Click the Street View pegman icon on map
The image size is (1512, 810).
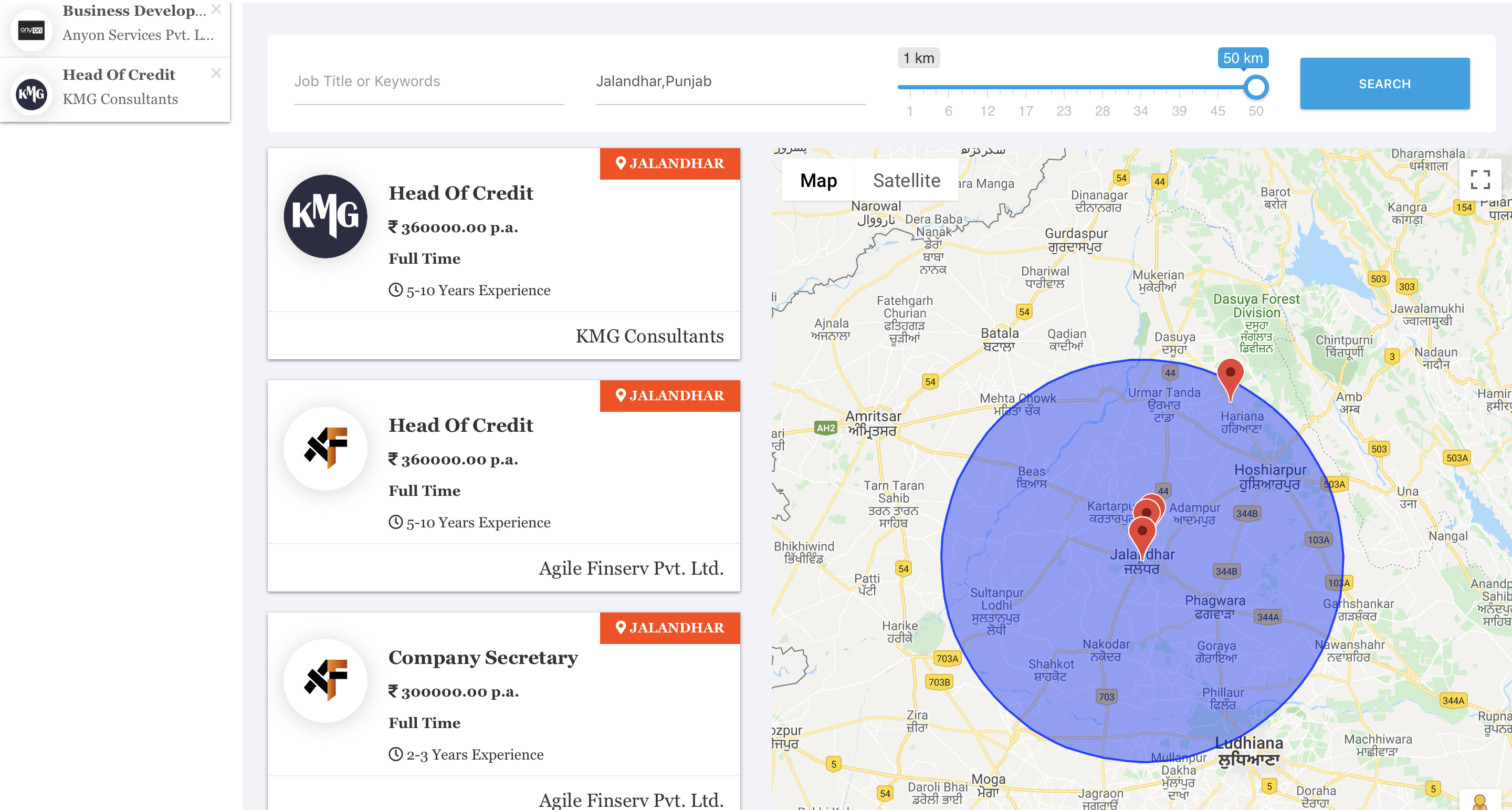pyautogui.click(x=1479, y=801)
